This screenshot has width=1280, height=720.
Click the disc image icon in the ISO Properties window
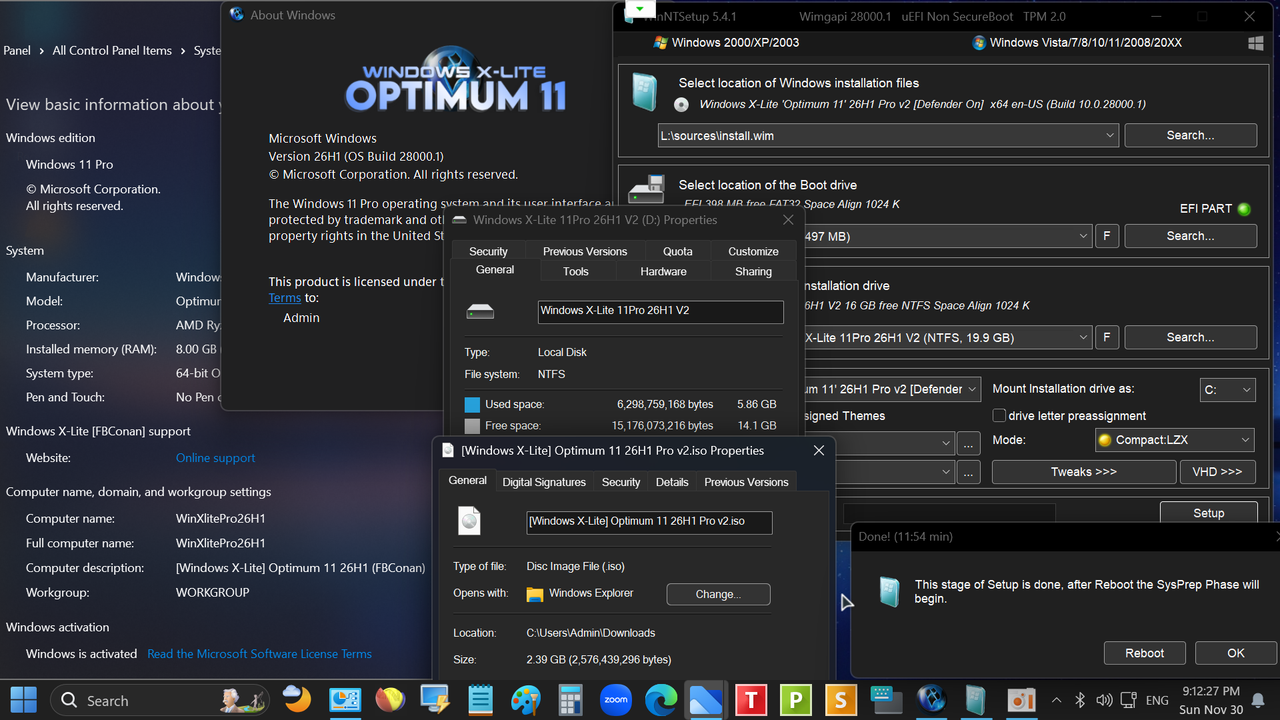(469, 520)
